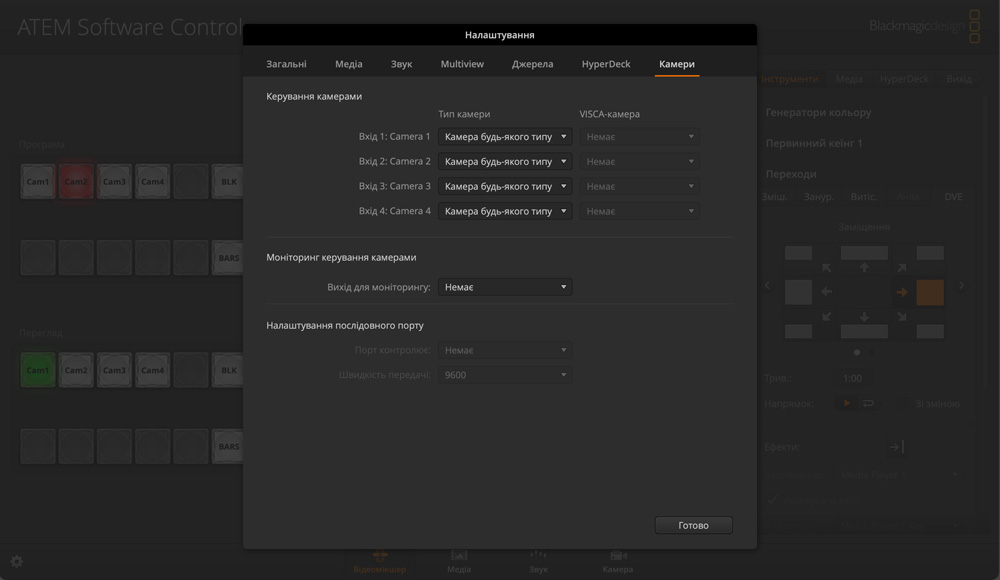This screenshot has width=1000, height=580.
Task: Open the settings gear icon at bottom left
Action: click(x=16, y=562)
